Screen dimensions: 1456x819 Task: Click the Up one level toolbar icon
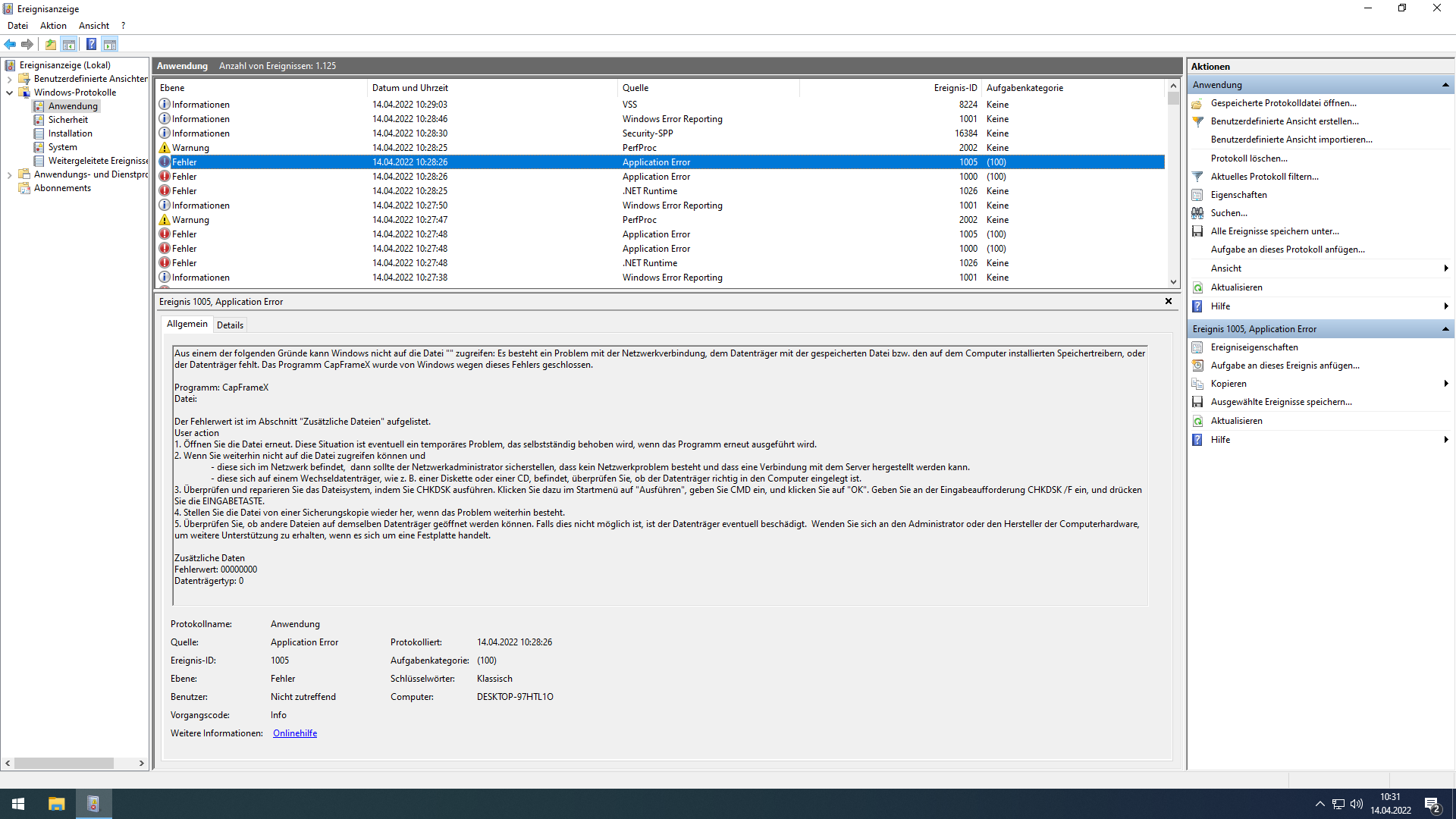(x=51, y=44)
